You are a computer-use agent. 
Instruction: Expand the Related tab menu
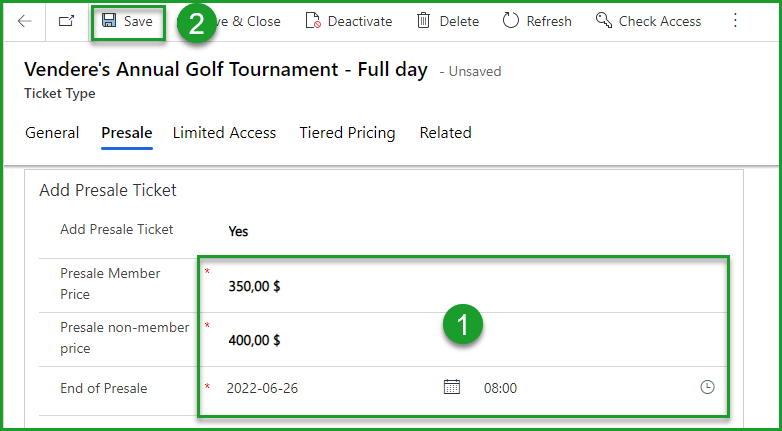click(x=445, y=133)
